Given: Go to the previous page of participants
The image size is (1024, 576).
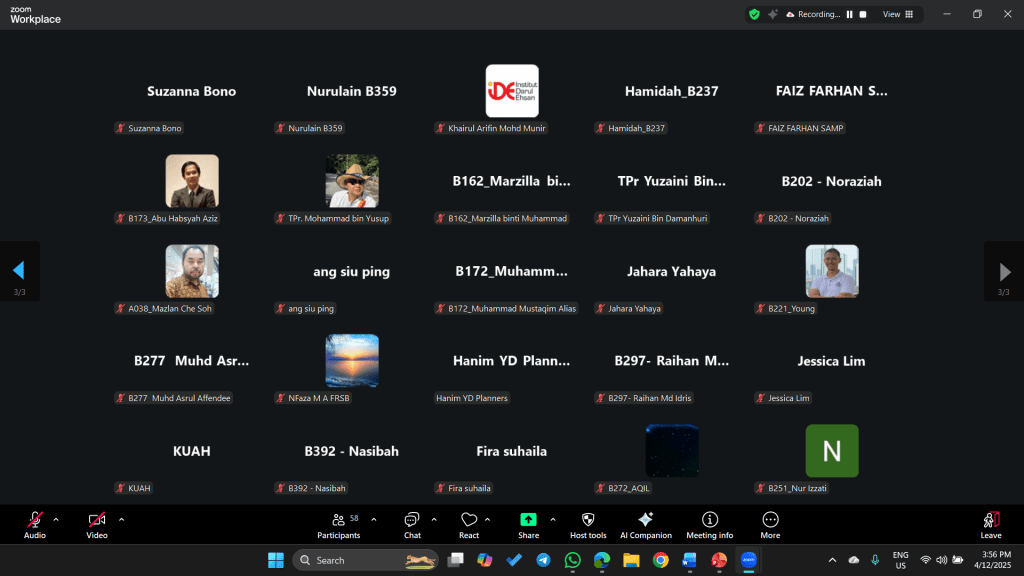Looking at the screenshot, I should (18, 271).
